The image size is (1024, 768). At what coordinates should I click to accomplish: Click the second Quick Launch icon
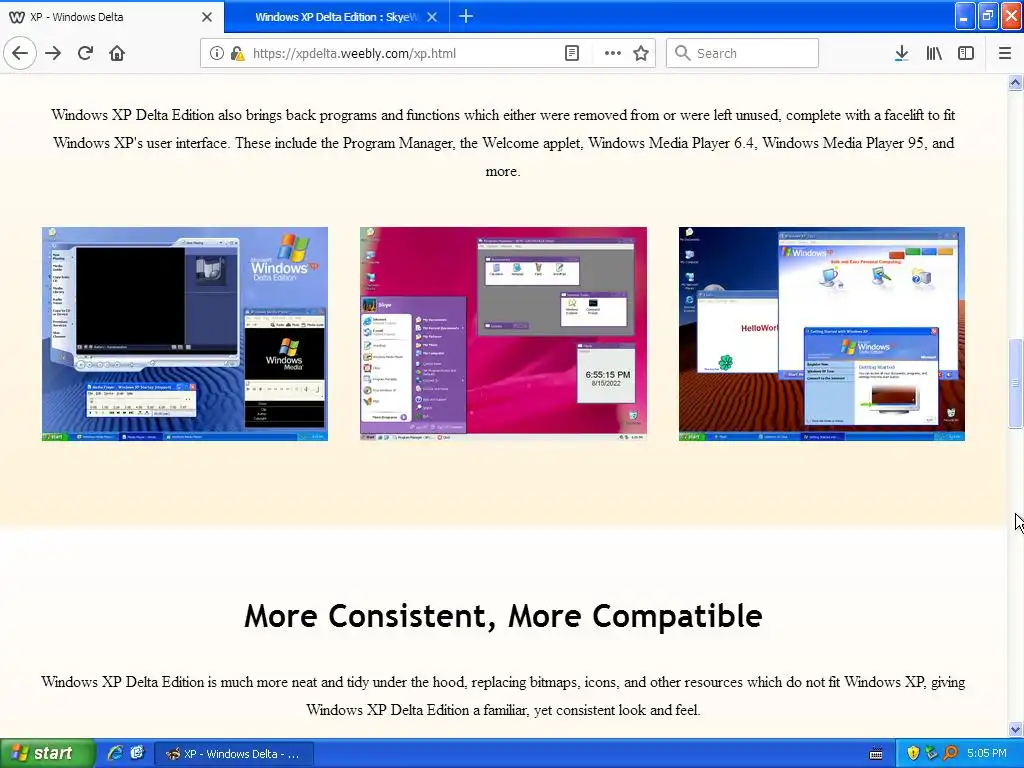coord(136,754)
